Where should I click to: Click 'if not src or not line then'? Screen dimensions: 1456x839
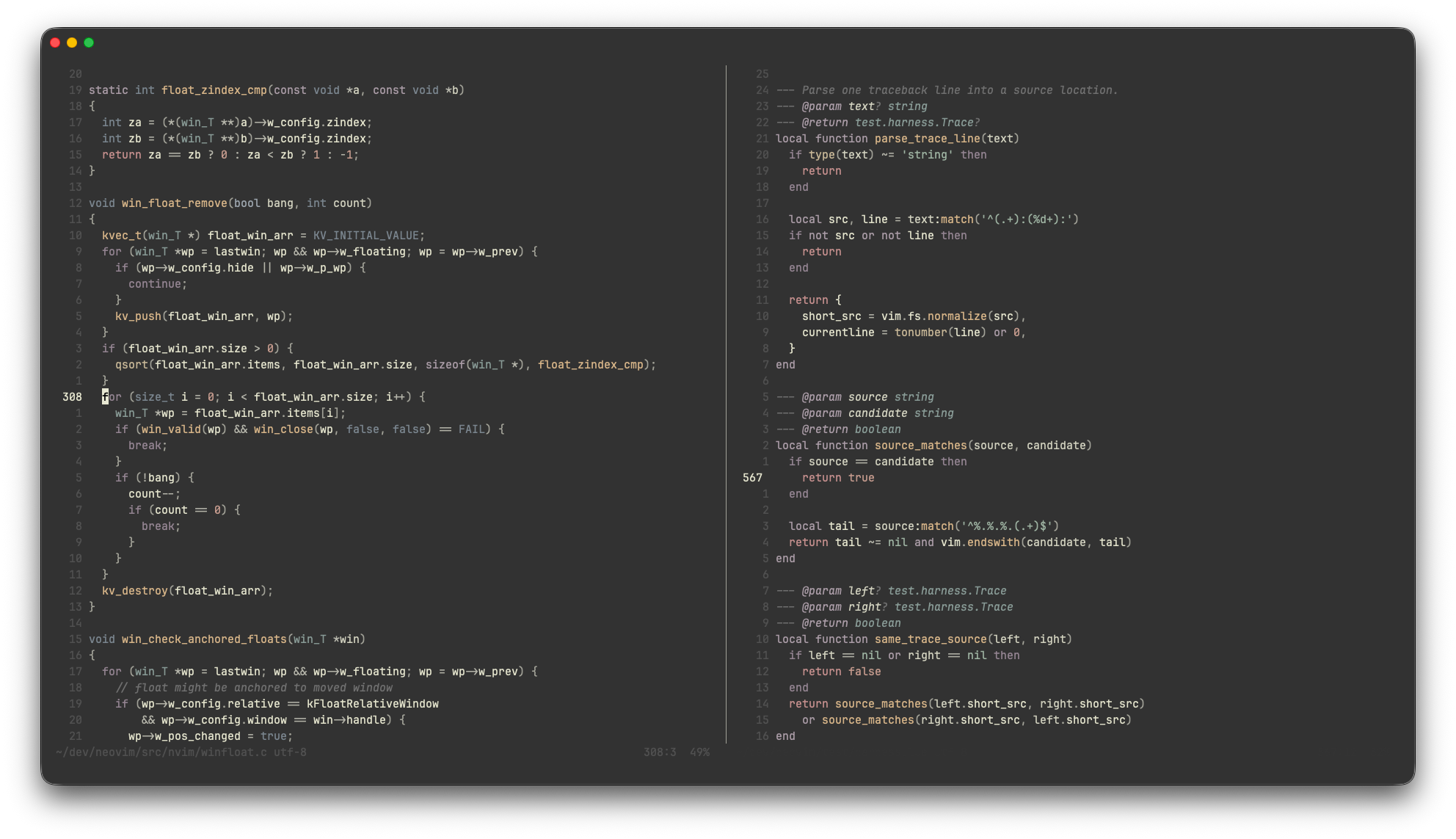878,236
